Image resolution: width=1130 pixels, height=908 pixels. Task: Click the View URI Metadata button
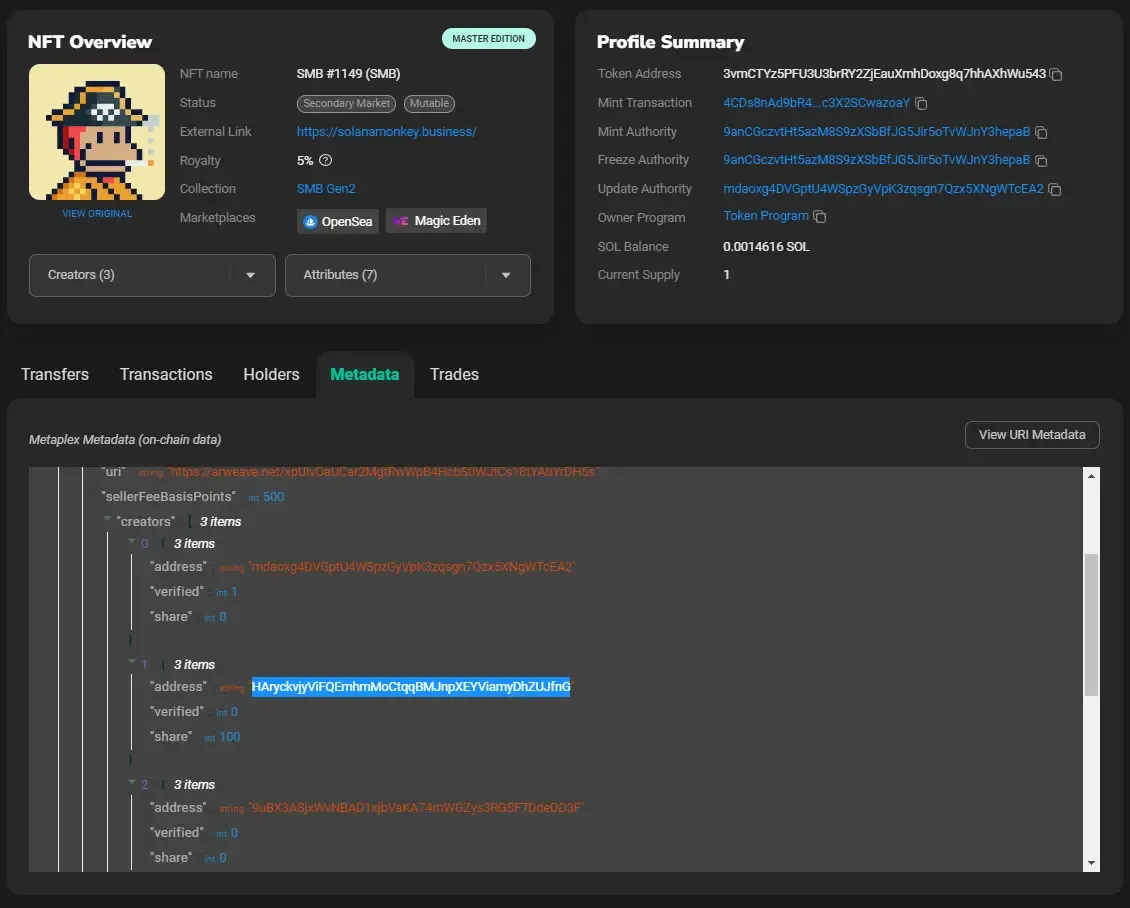click(x=1031, y=434)
